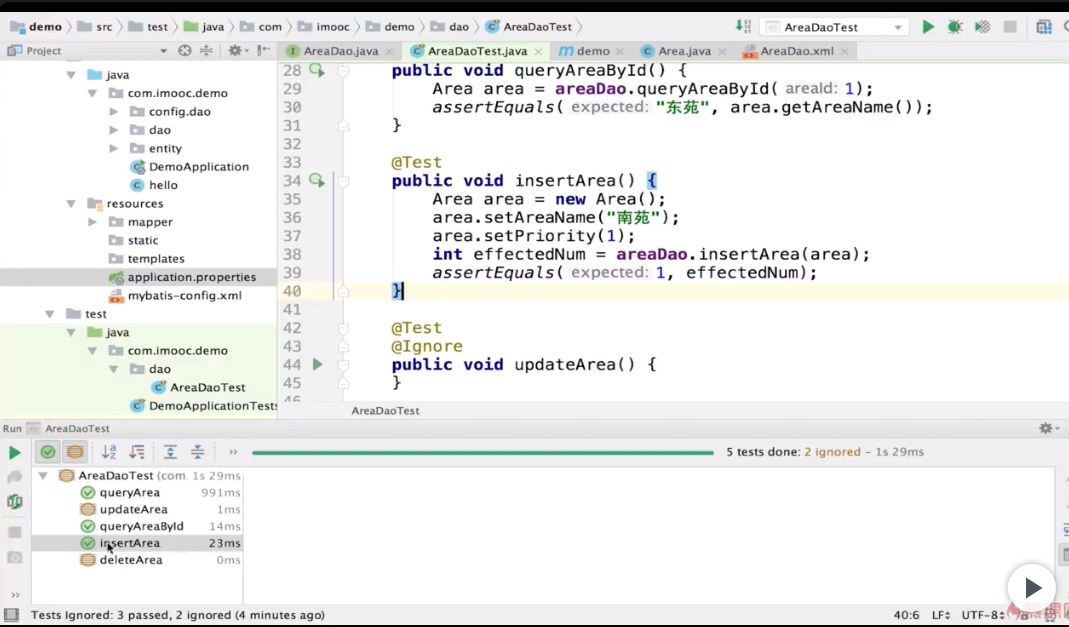Viewport: 1069px width, 627px height.
Task: Start debugging with the bug icon
Action: click(955, 27)
